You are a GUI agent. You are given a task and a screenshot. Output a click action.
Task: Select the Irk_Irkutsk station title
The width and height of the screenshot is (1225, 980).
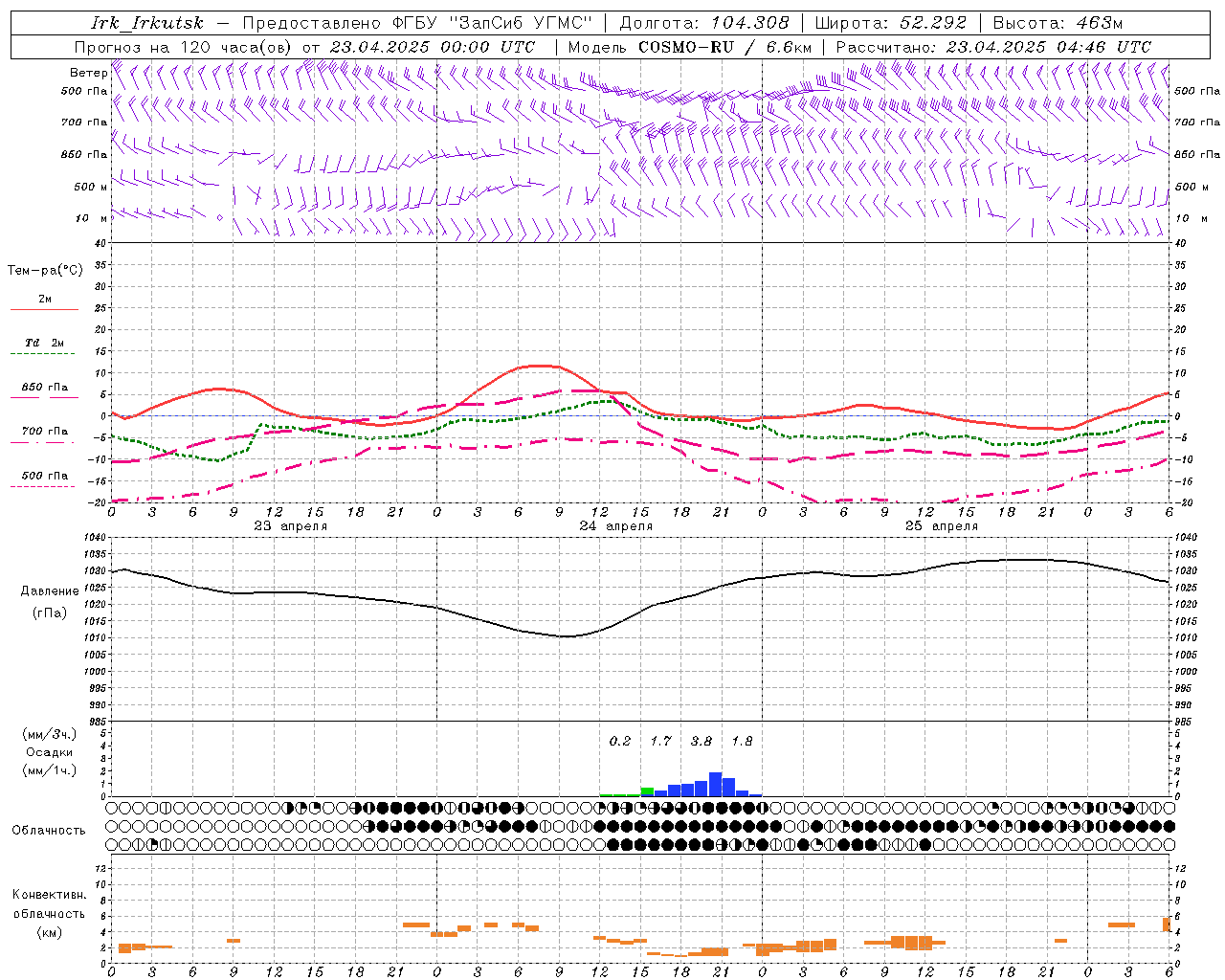[x=147, y=23]
